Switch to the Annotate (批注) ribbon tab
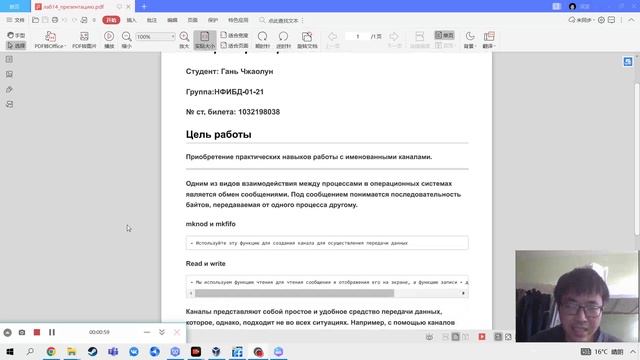Viewport: 640px width, 360px height. point(151,20)
